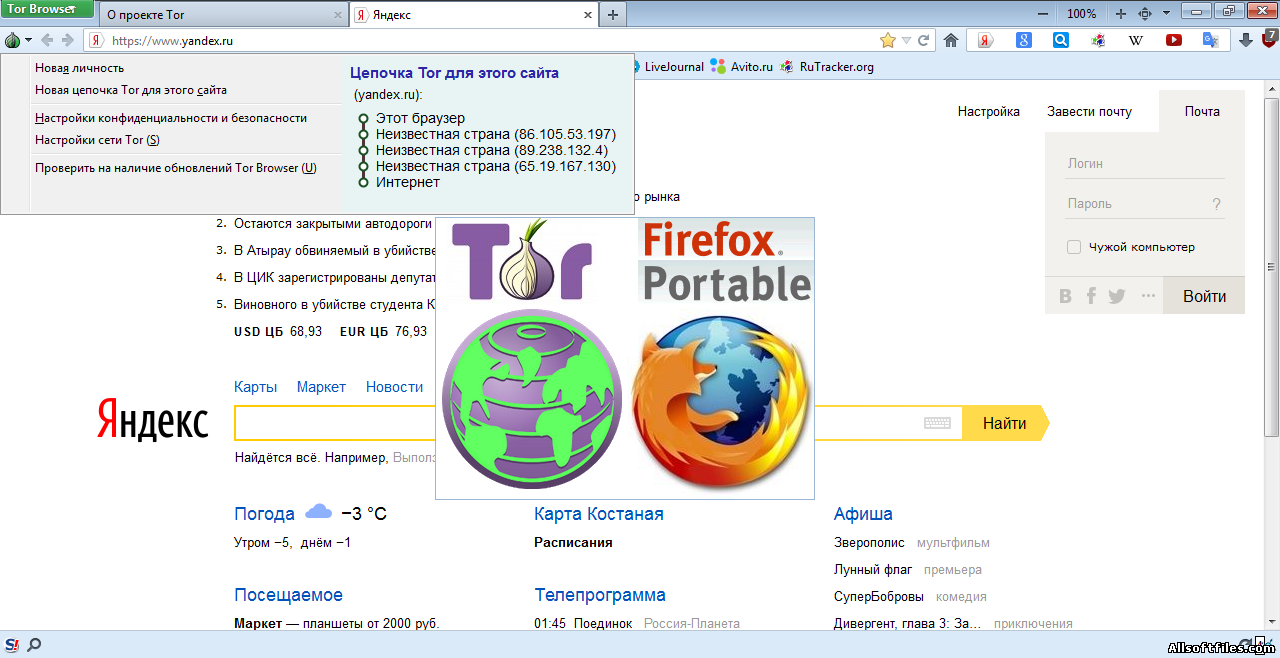Open the 'Почта' tab link
The width and height of the screenshot is (1280, 658).
1202,112
